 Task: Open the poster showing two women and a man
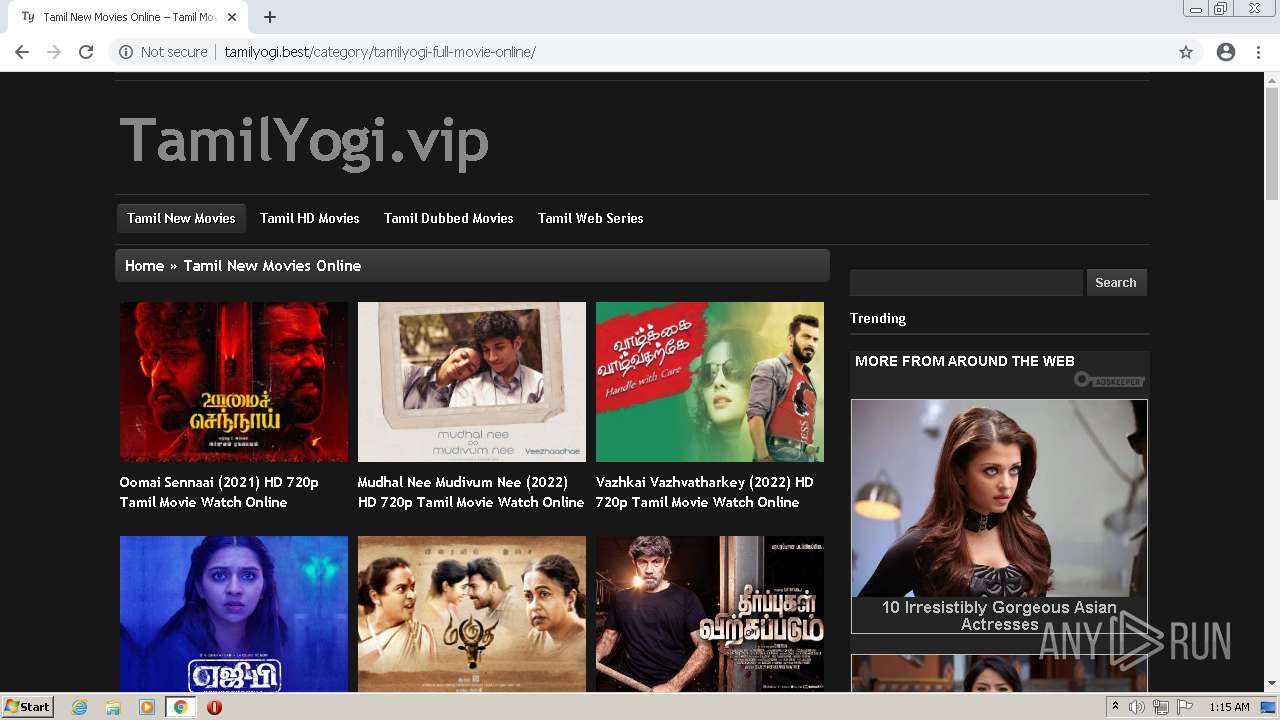(x=472, y=614)
